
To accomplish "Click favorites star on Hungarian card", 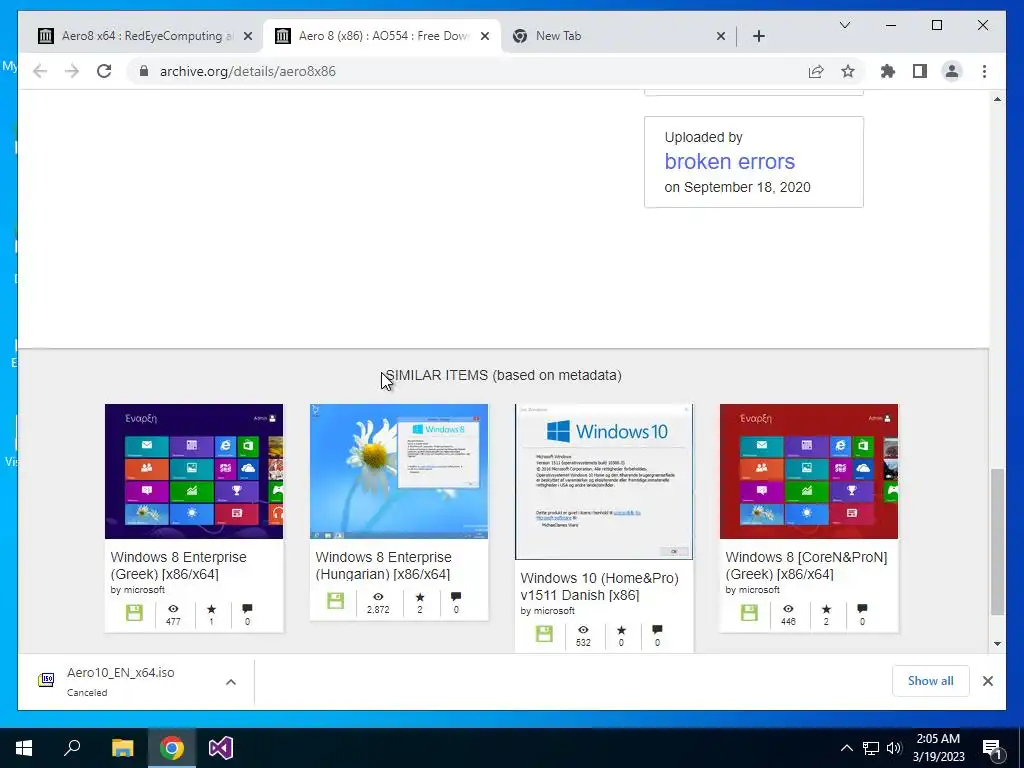I will pyautogui.click(x=420, y=596).
